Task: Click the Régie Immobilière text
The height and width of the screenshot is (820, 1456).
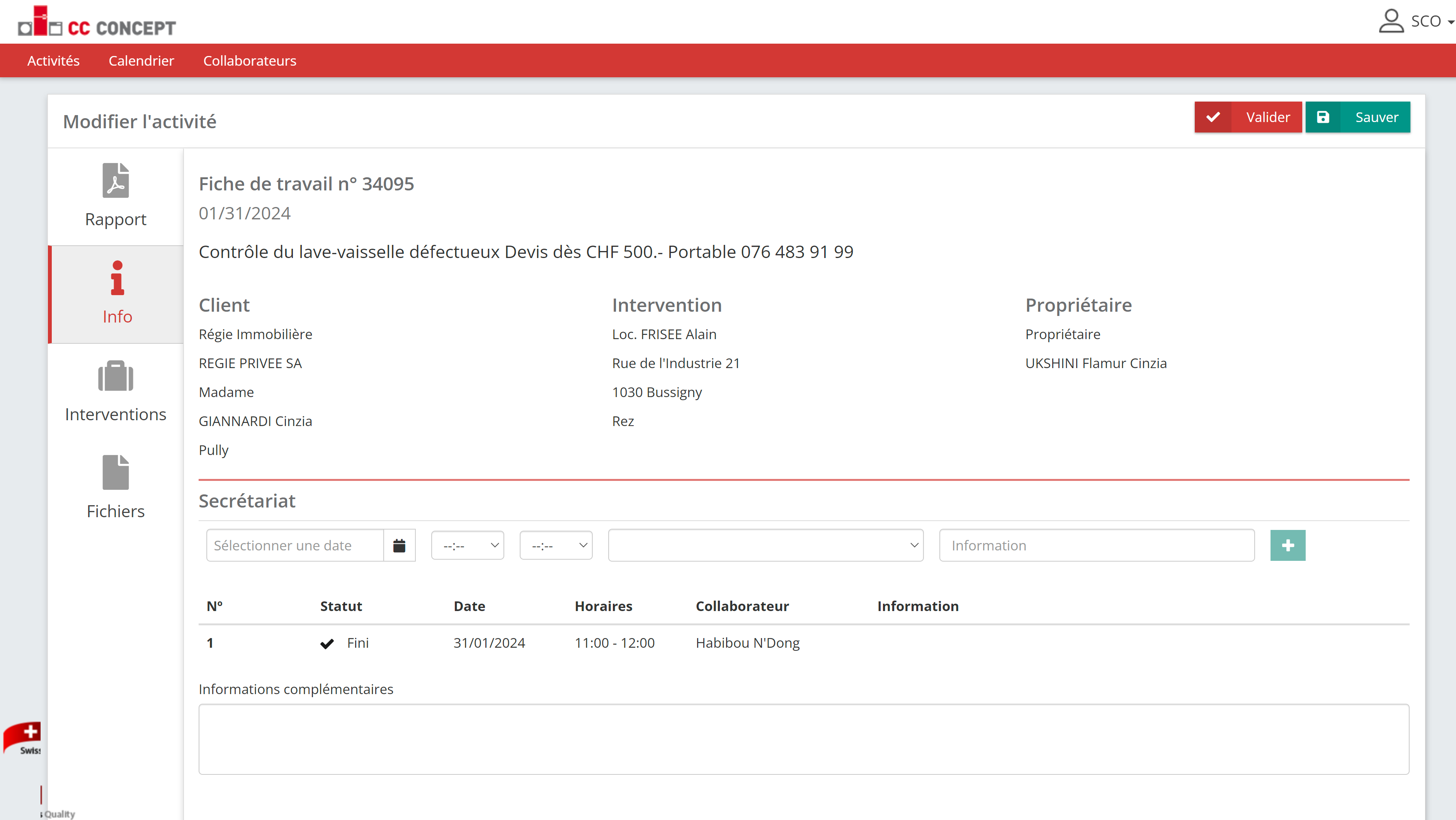Action: 255,334
